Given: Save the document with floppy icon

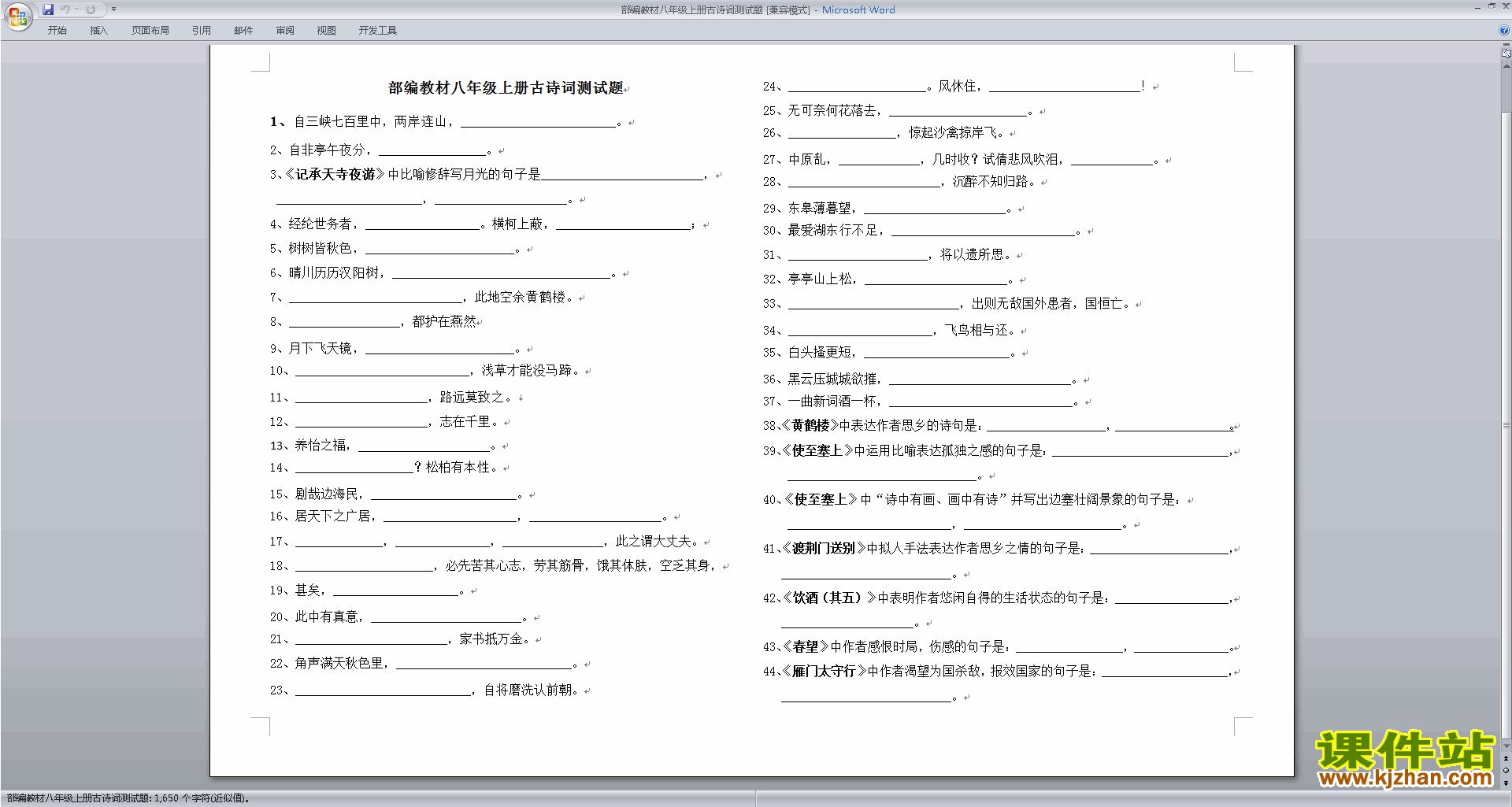Looking at the screenshot, I should coord(48,9).
